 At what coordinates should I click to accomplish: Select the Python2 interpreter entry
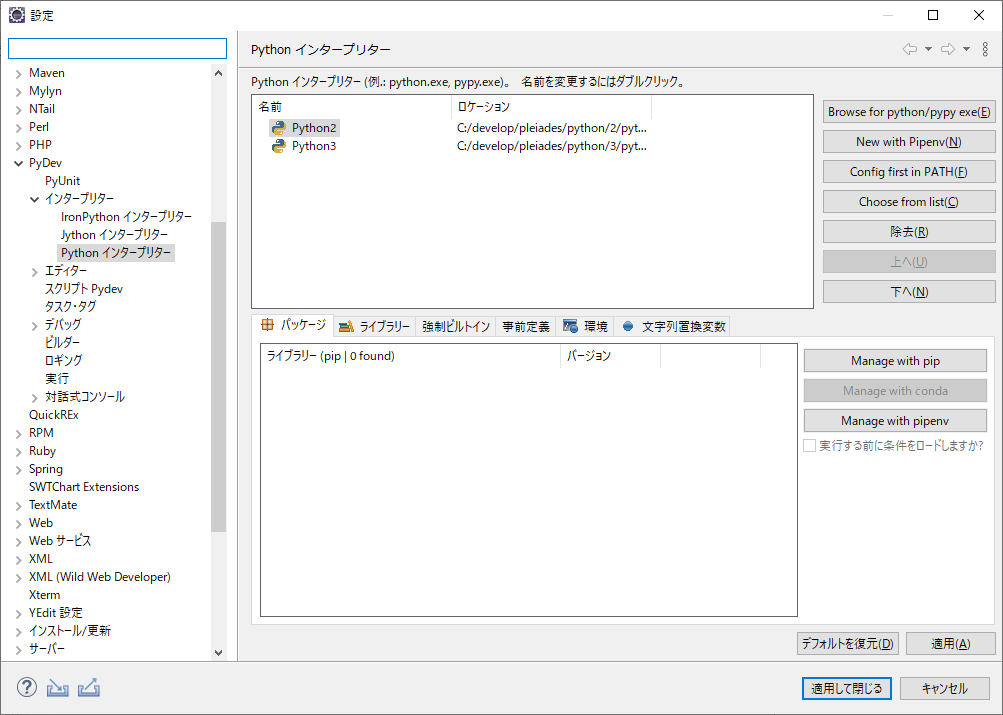[313, 128]
